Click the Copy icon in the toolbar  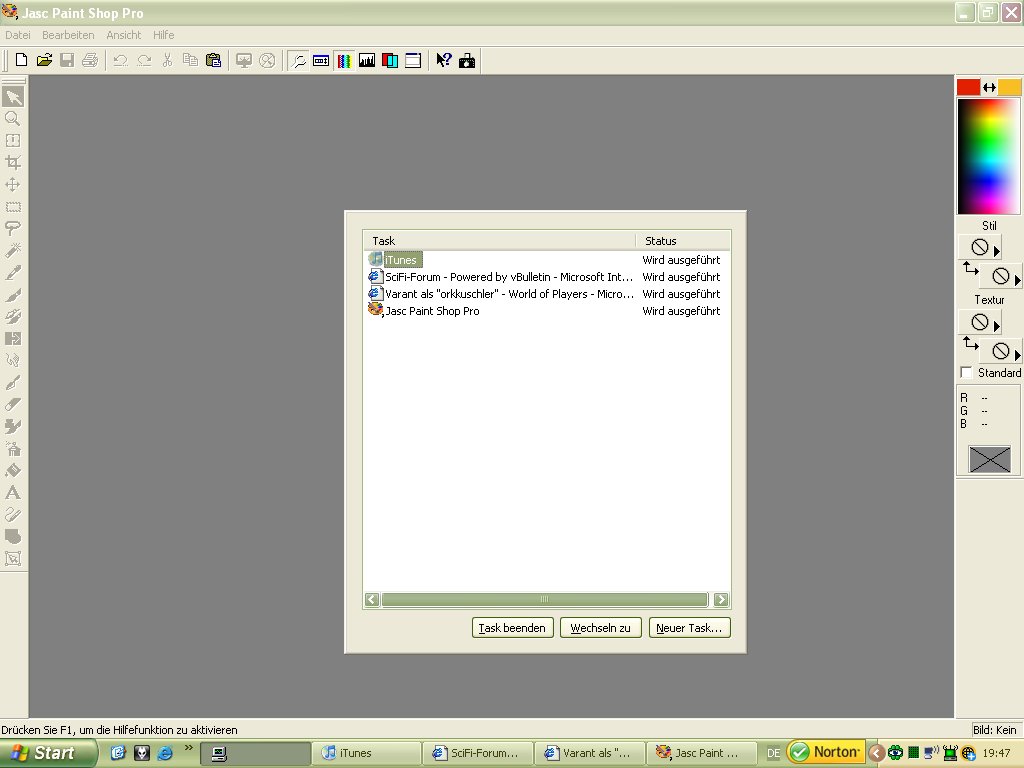click(190, 61)
